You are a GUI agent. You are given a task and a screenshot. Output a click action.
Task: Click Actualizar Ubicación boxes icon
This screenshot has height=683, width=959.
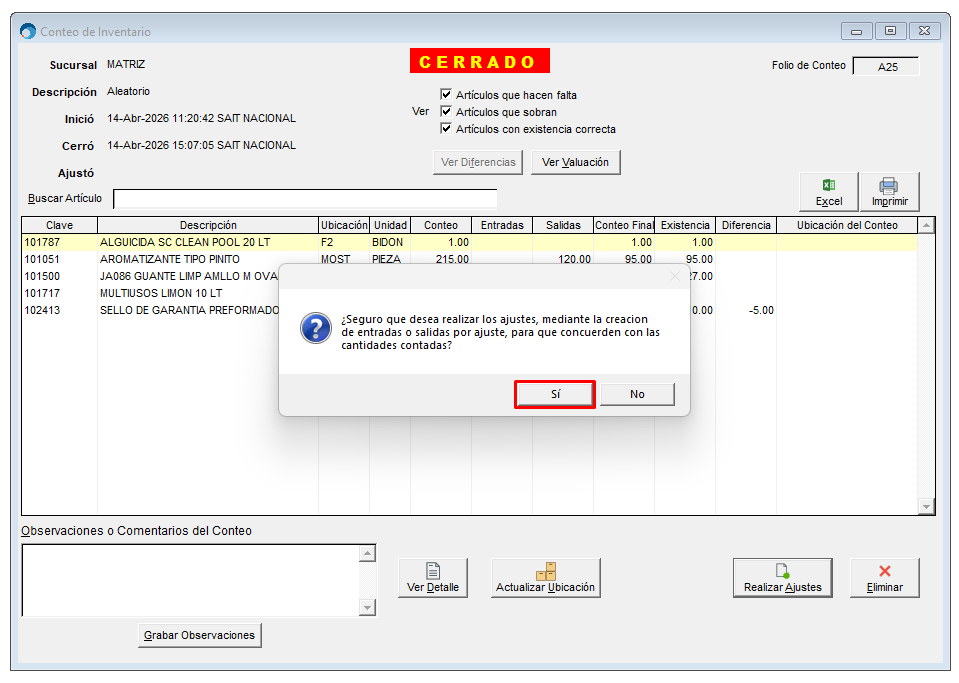pyautogui.click(x=545, y=571)
